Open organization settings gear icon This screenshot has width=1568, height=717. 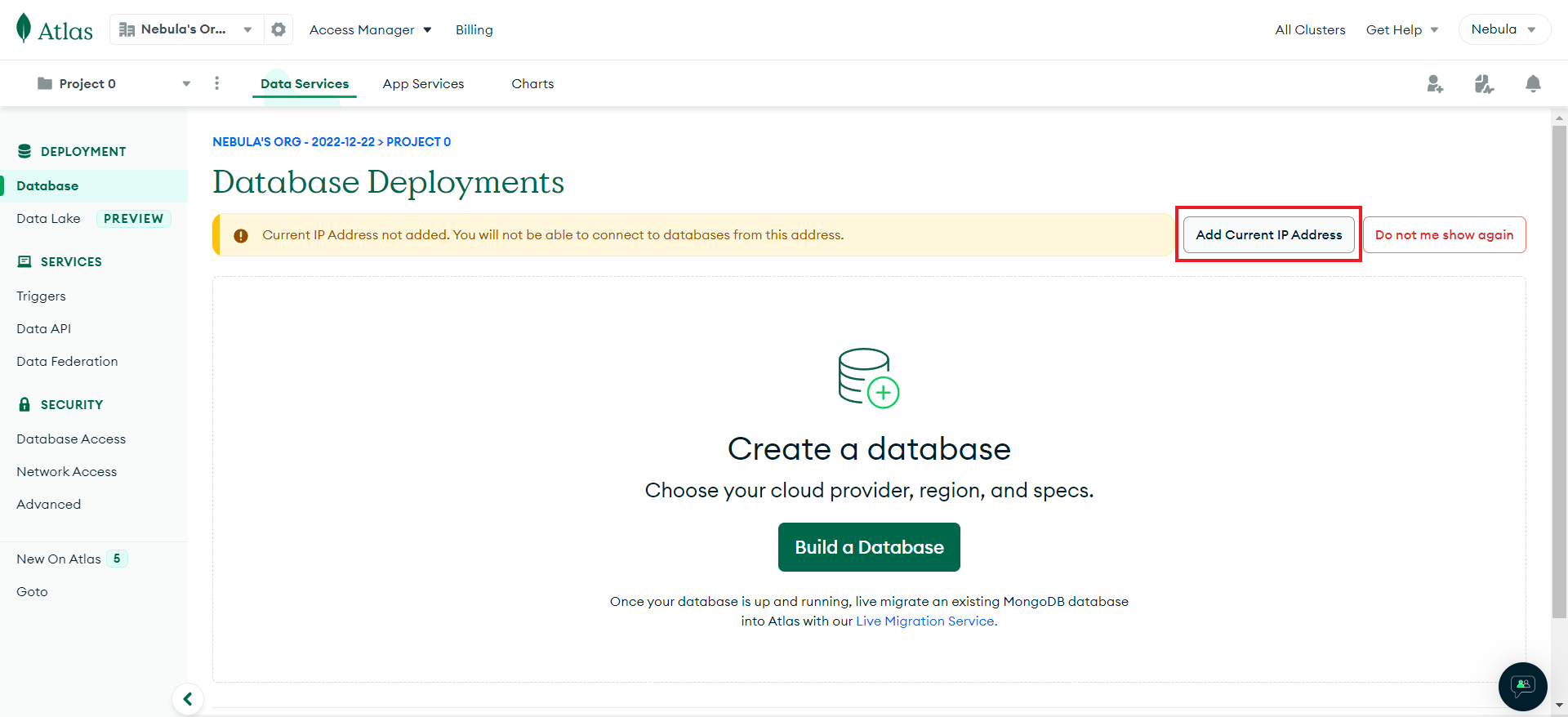click(278, 29)
